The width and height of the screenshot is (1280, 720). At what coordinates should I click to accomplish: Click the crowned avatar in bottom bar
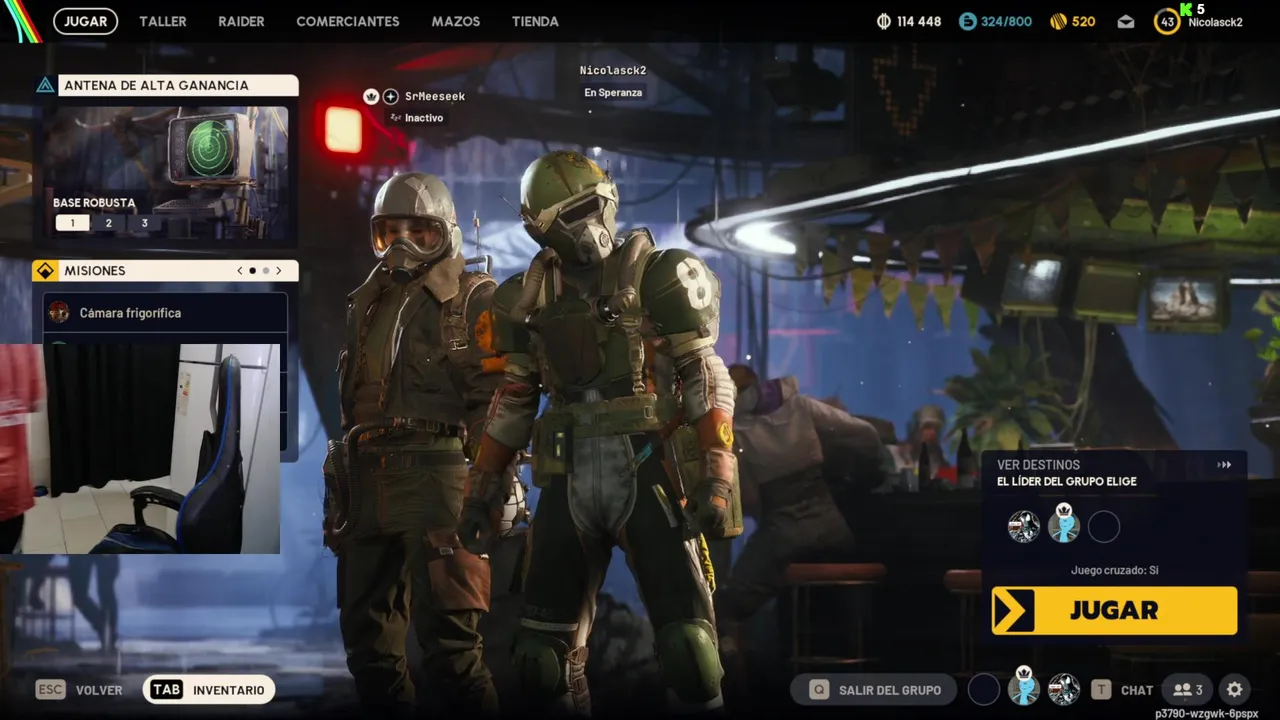click(1023, 687)
